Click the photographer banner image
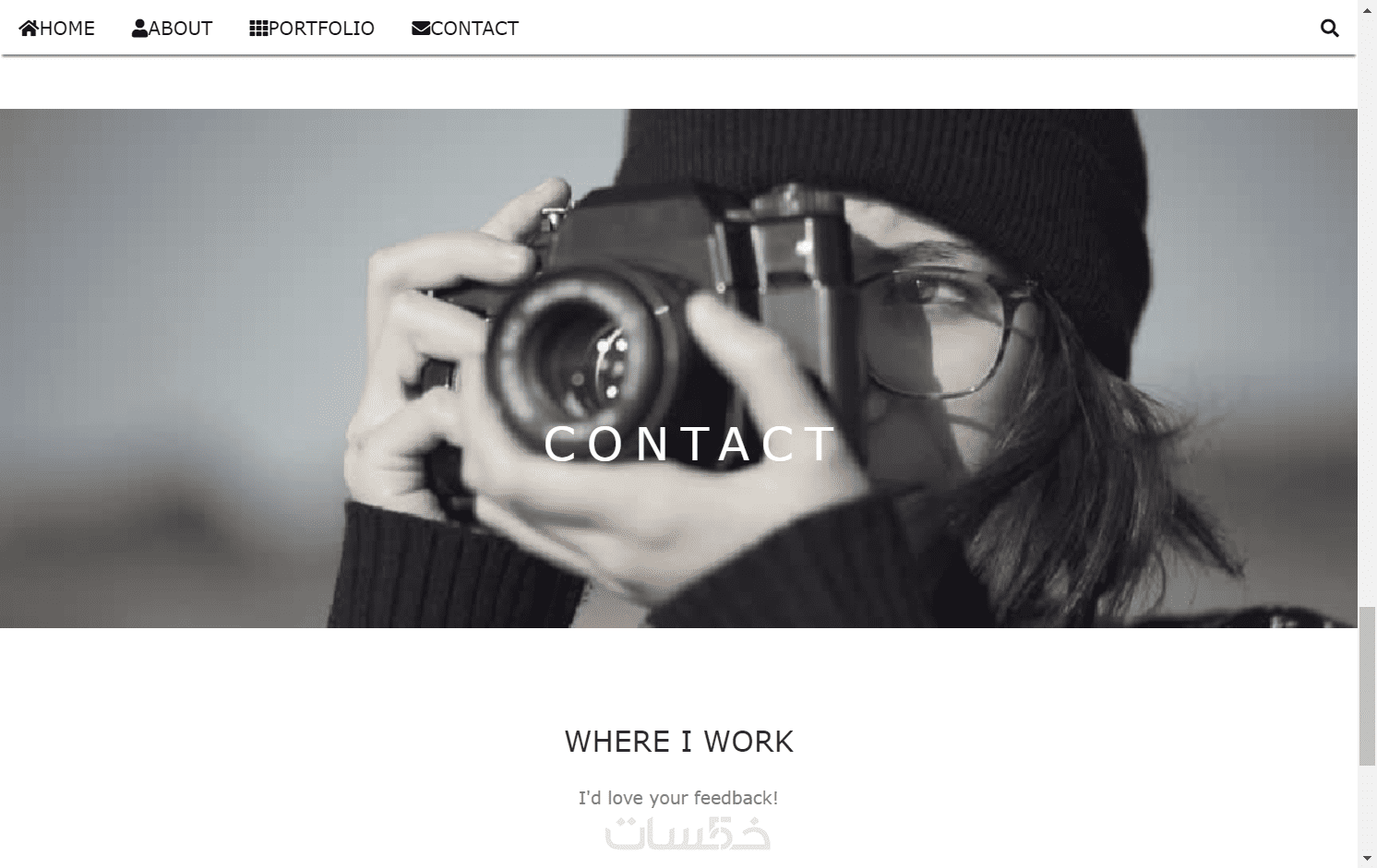This screenshot has width=1377, height=868. coord(678,368)
